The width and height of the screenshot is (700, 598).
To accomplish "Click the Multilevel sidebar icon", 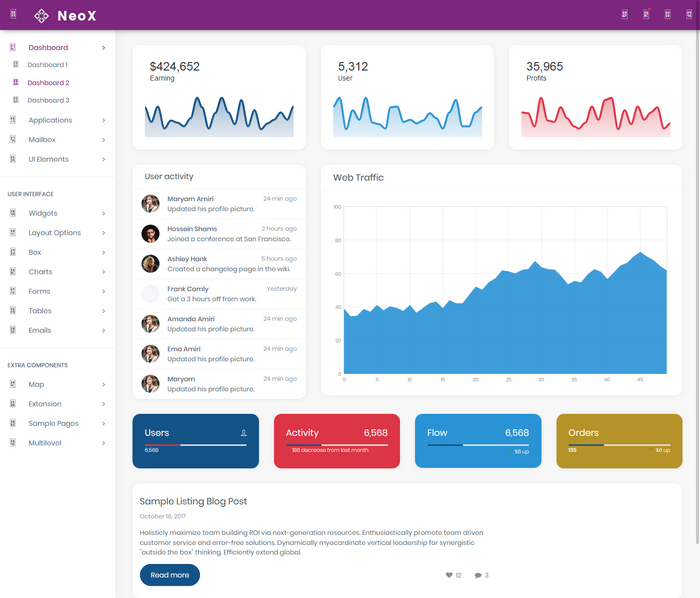I will click(13, 442).
